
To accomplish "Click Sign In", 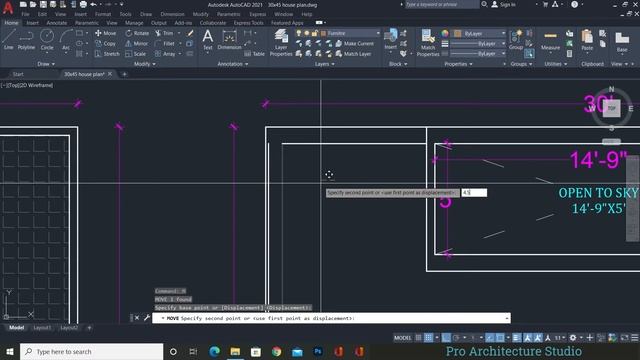I will point(504,4).
